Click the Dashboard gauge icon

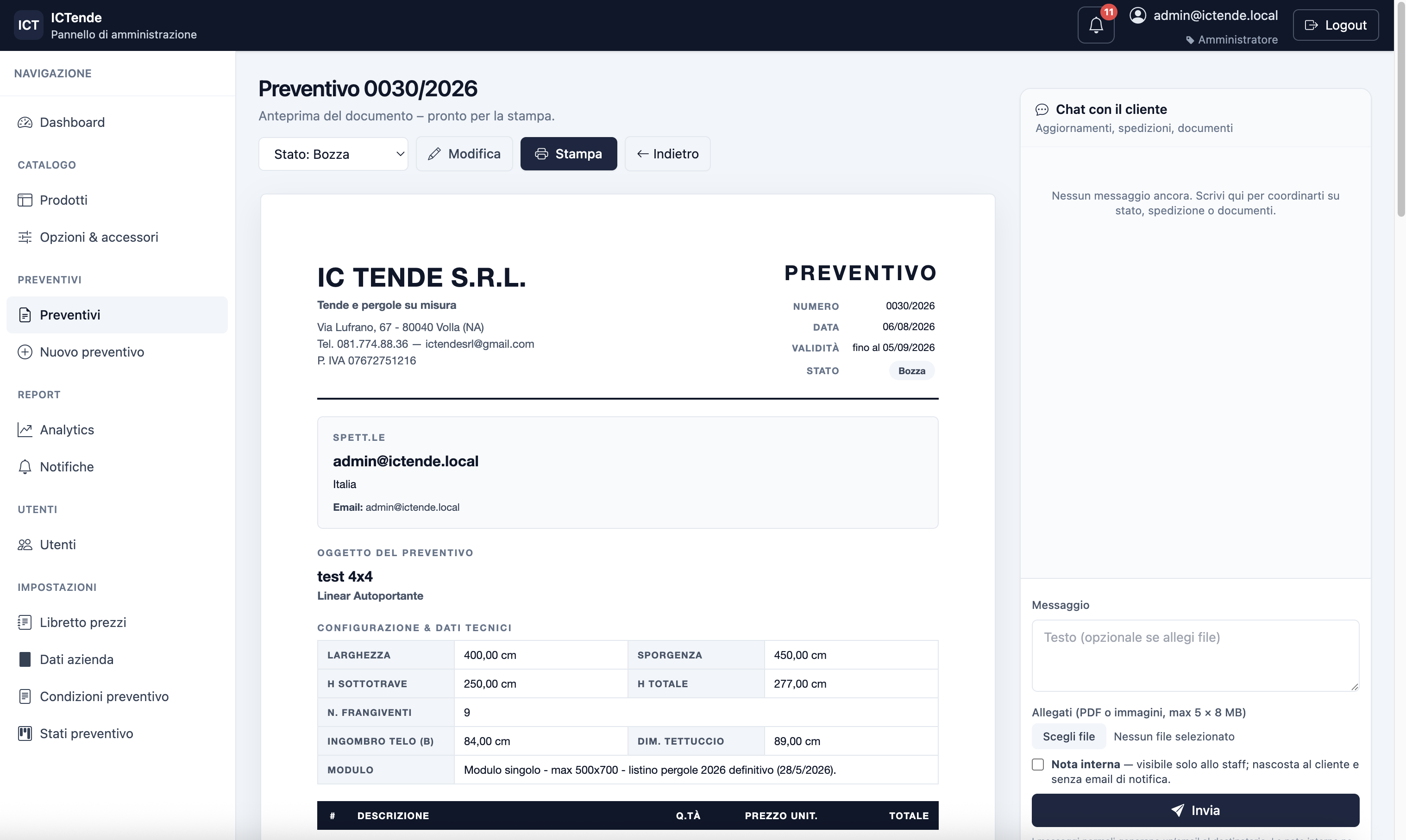coord(25,122)
